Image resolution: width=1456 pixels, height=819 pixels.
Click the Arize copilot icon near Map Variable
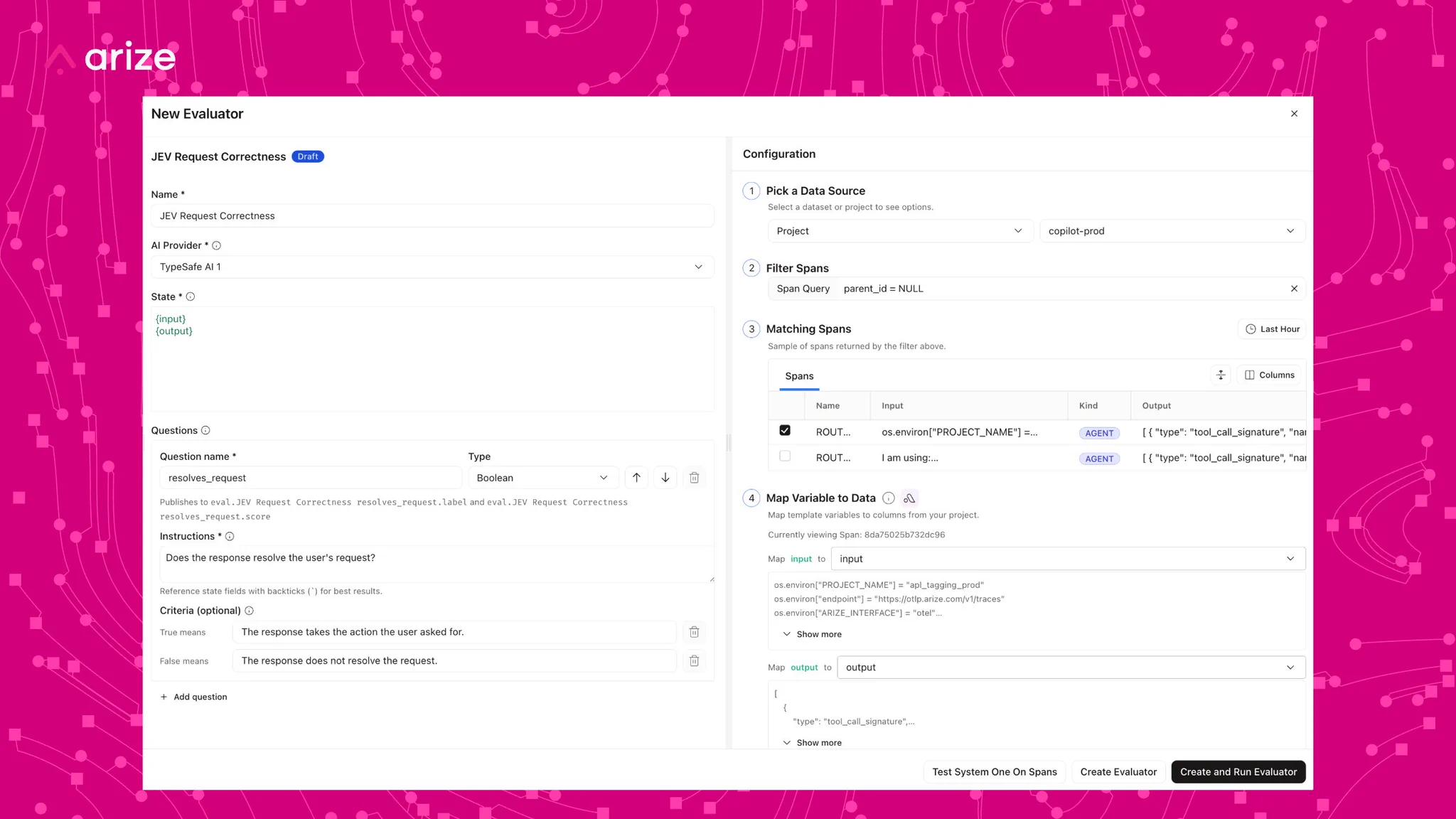pos(909,498)
